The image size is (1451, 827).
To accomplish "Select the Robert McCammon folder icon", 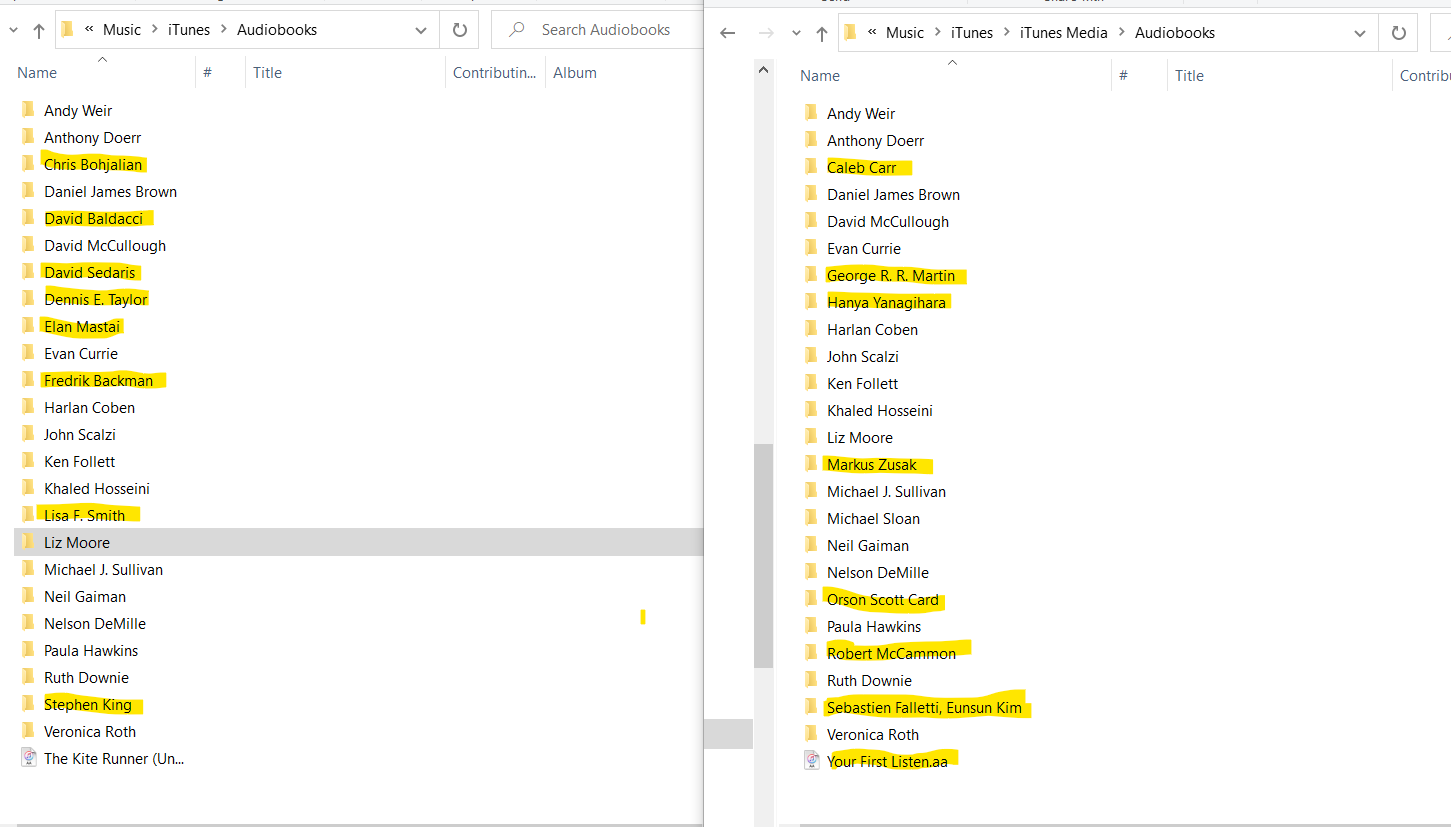I will (x=811, y=653).
